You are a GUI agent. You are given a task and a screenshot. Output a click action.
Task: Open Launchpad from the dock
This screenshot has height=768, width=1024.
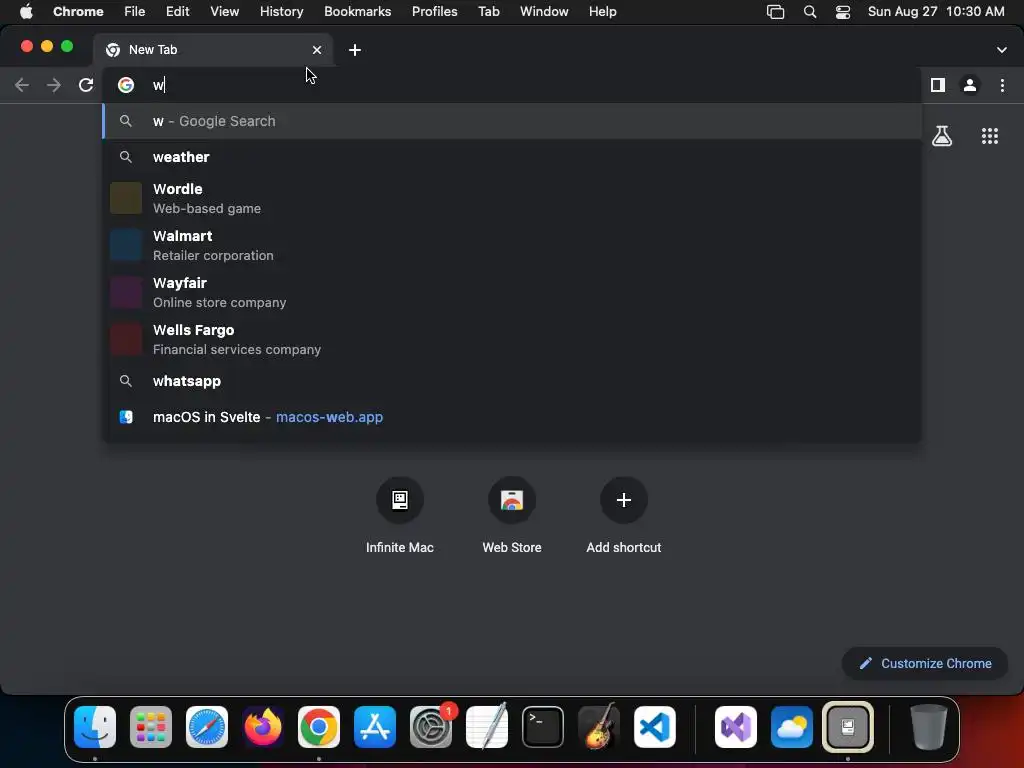[x=151, y=727]
